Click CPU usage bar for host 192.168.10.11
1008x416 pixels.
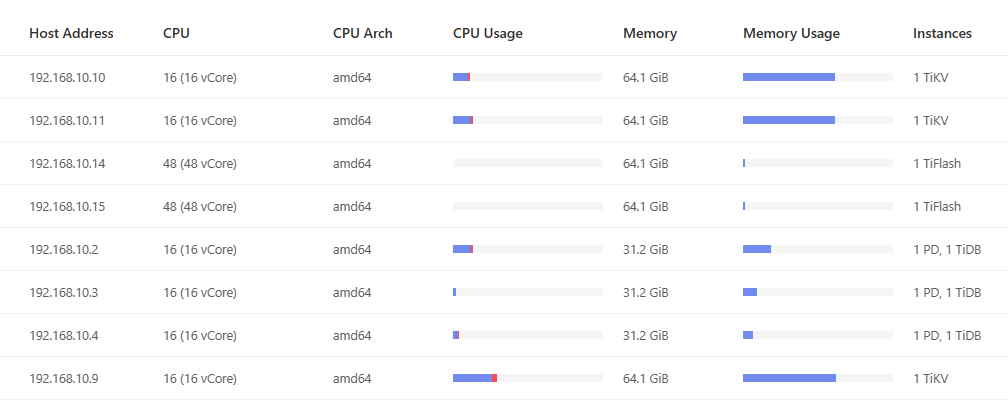coord(527,120)
